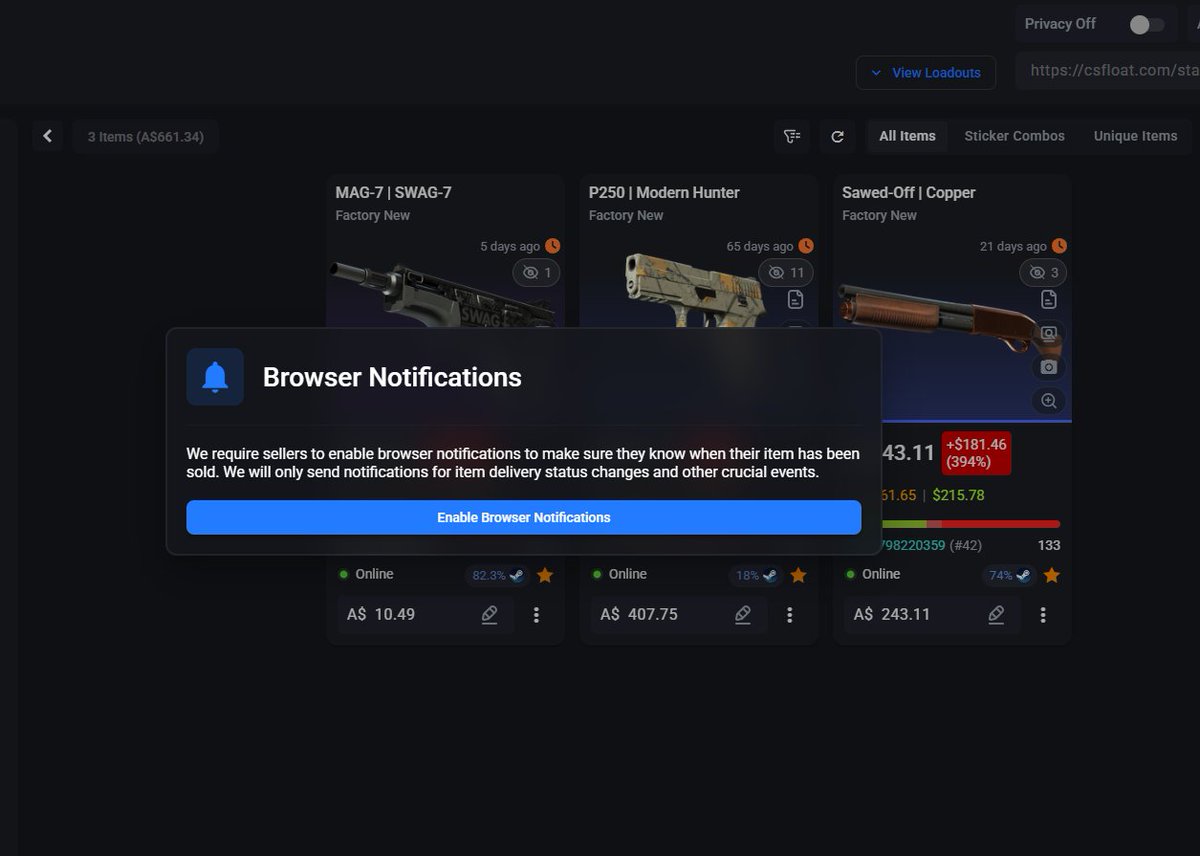Screen dimensions: 1200x856
Task: Click the clock icon on MAG-7 card
Action: [553, 246]
